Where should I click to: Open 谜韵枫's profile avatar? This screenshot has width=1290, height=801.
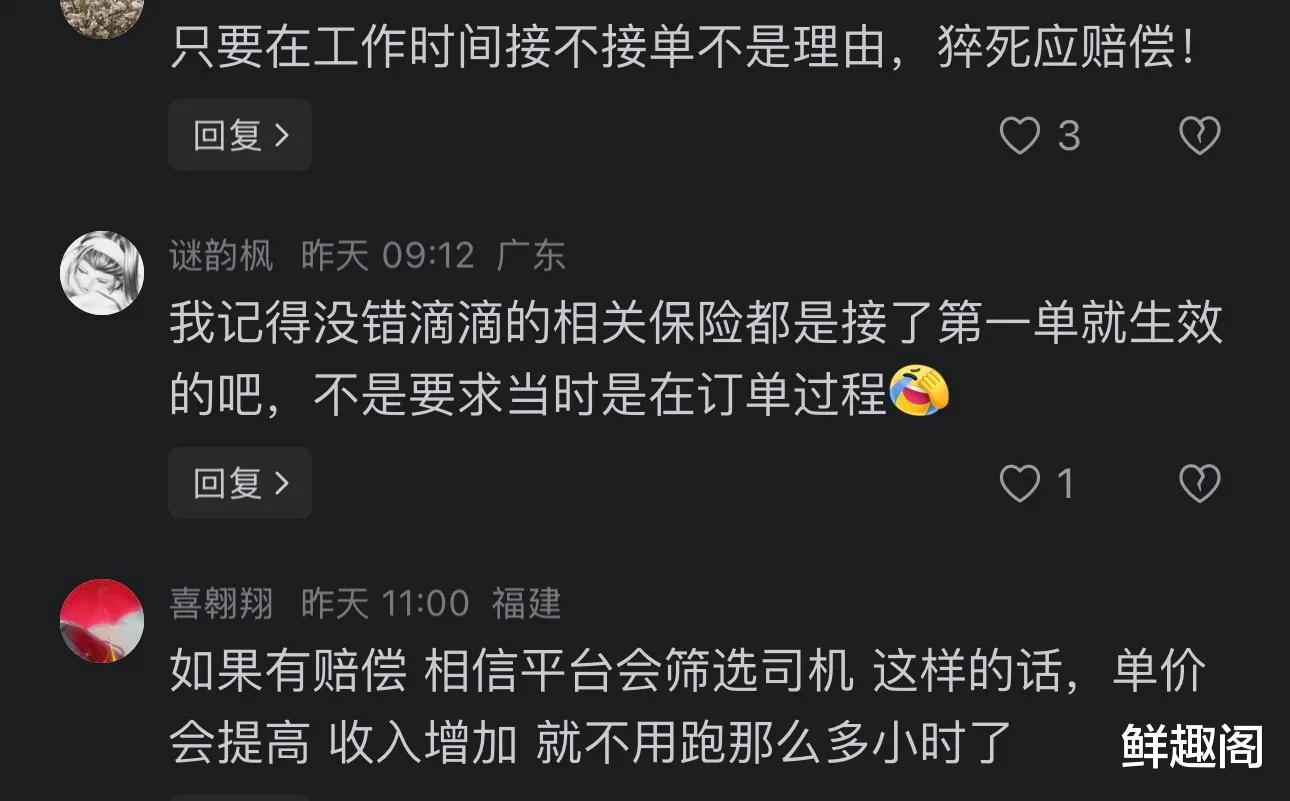102,273
